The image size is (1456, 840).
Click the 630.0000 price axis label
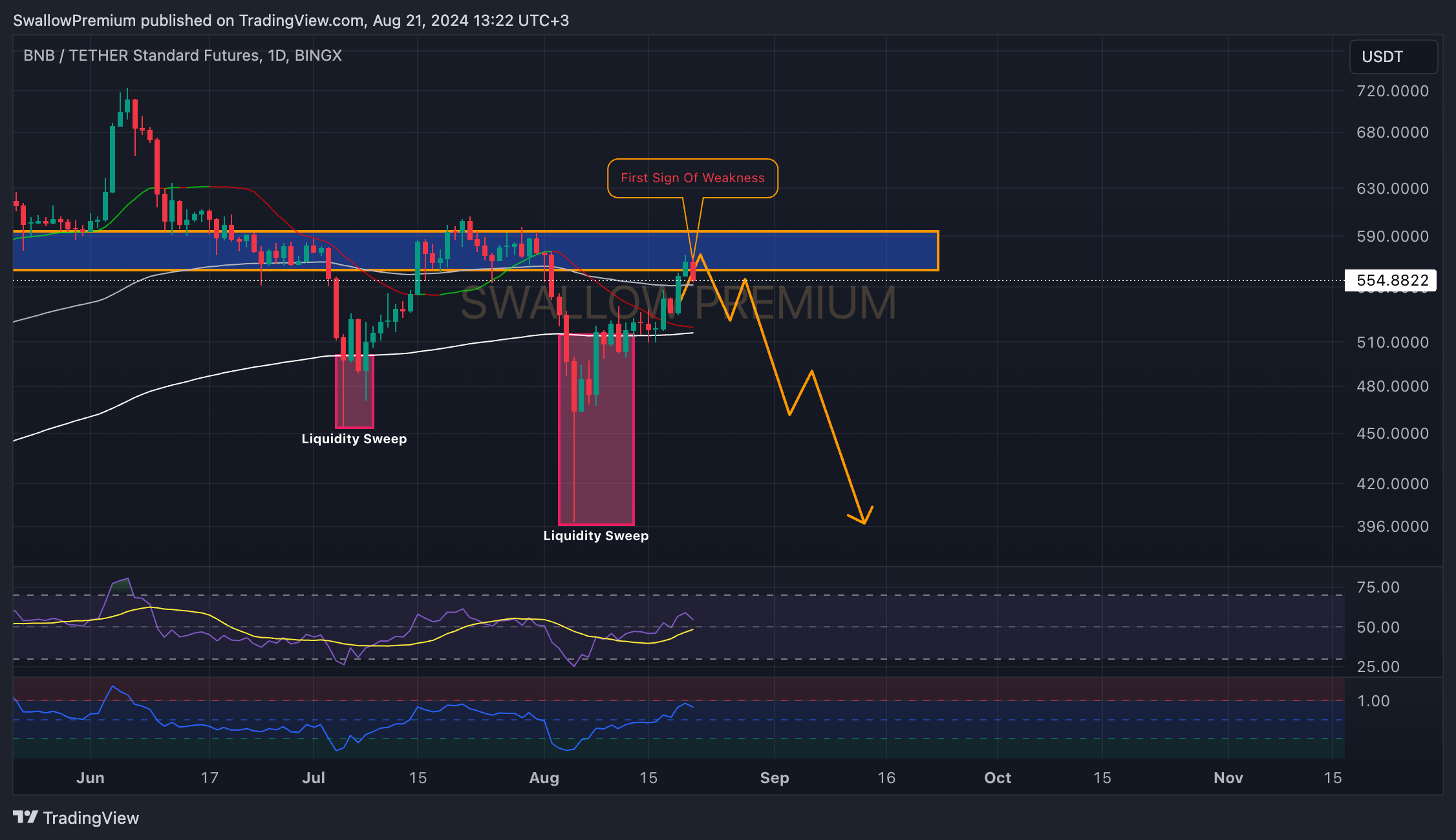pyautogui.click(x=1393, y=189)
